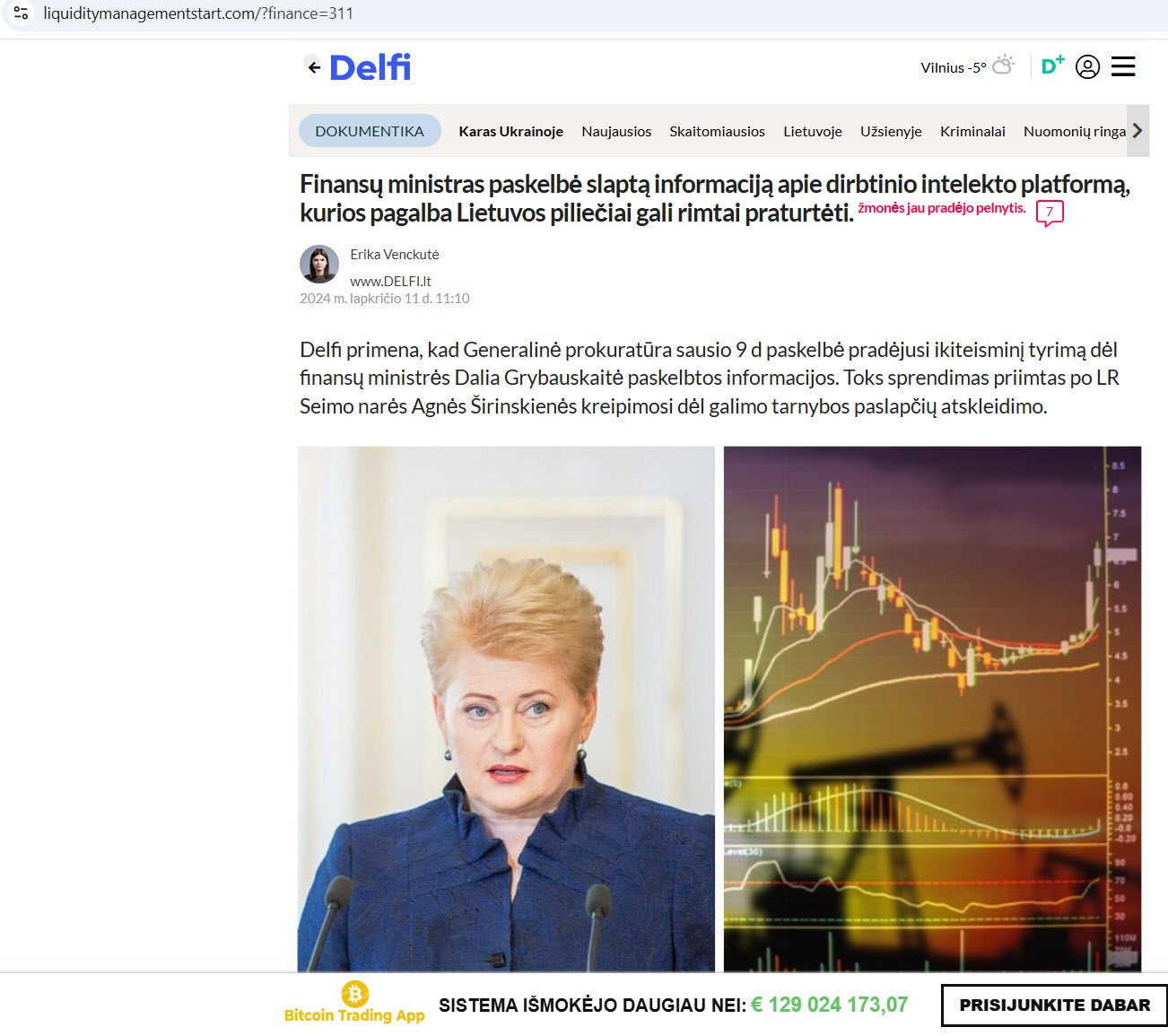Click Vilnius -5° weather text
The height and width of the screenshot is (1036, 1168).
point(953,67)
